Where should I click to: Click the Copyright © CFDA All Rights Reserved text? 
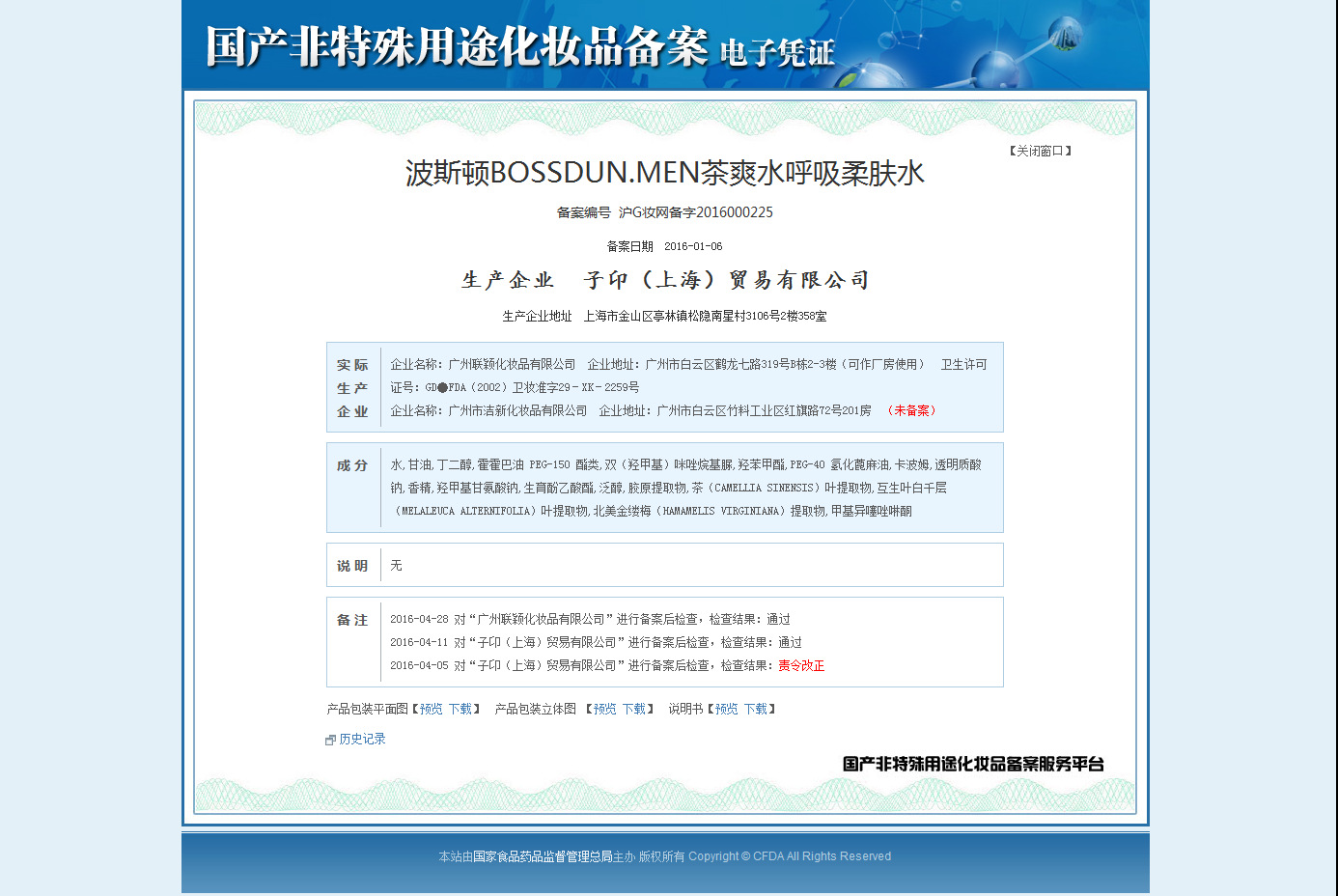(x=790, y=856)
